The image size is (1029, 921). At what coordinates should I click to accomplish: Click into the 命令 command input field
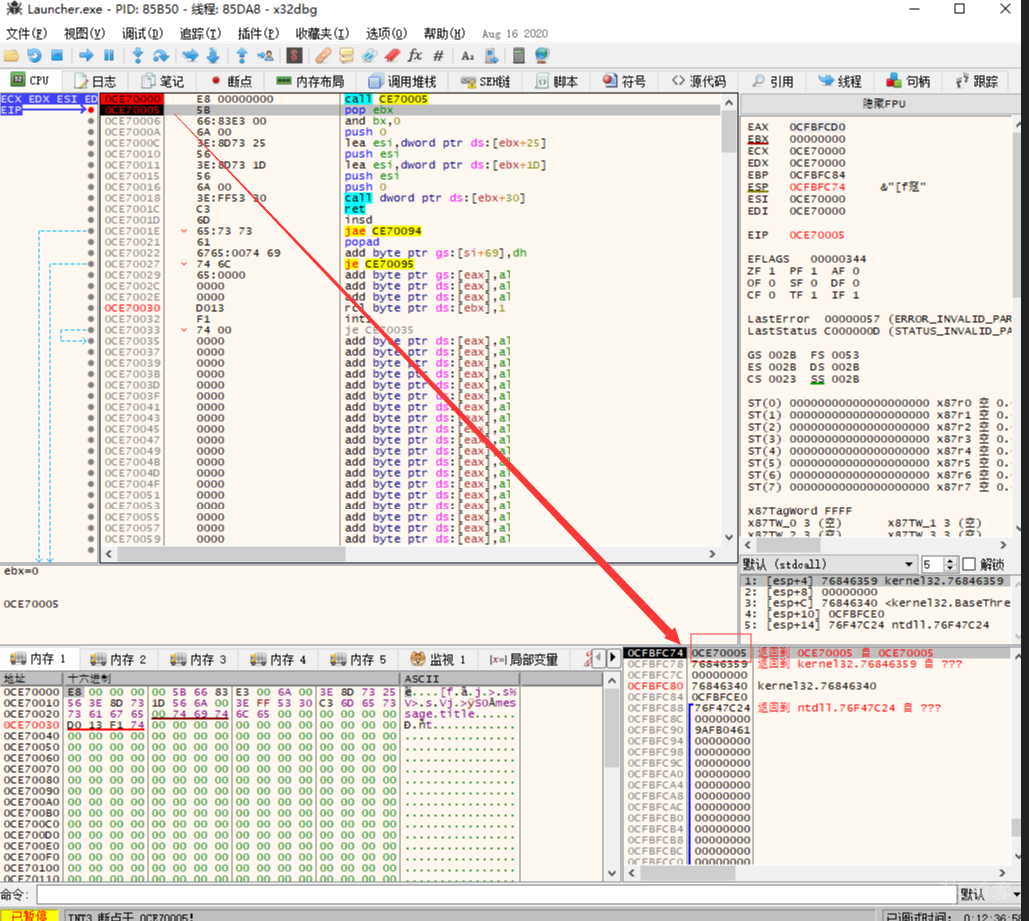tap(496, 894)
